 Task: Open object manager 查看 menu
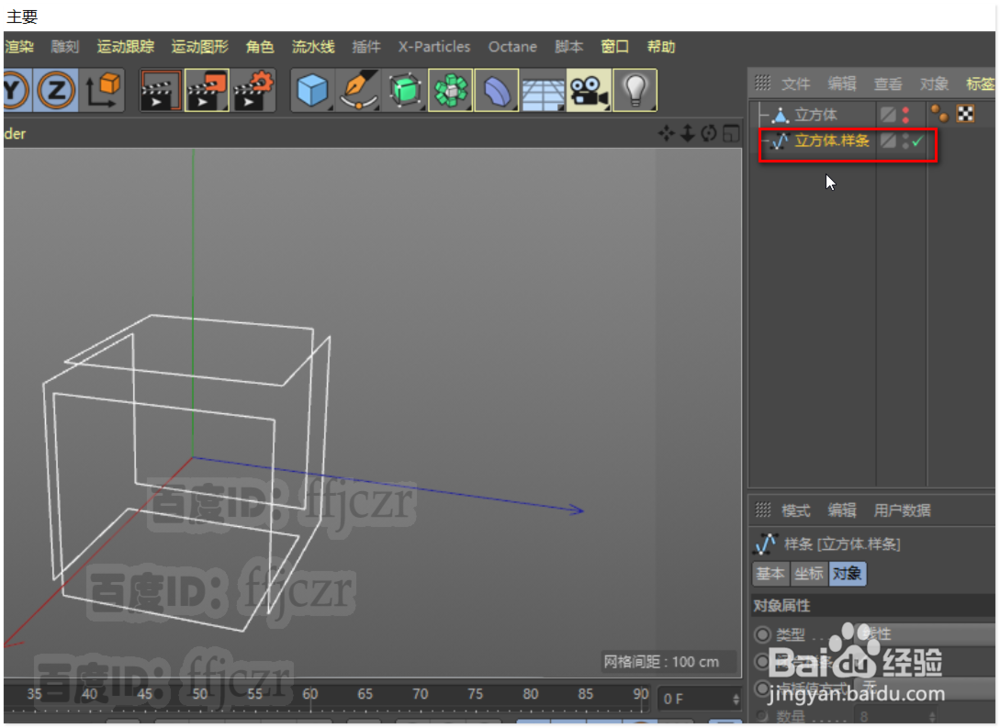pyautogui.click(x=888, y=84)
